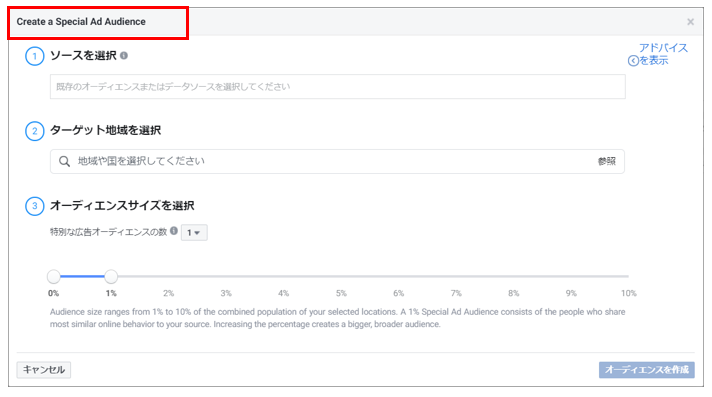Click the info icon beside 特別な広告オーディエンスの数
Image resolution: width=712 pixels, height=397 pixels.
(174, 231)
